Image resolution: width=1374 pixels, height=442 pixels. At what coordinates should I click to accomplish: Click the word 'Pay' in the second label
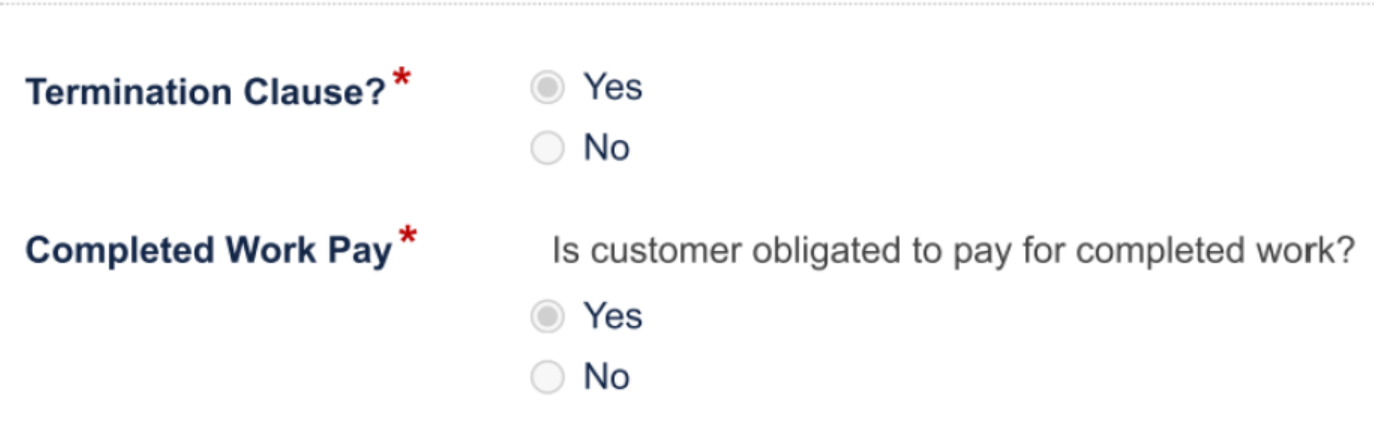359,251
